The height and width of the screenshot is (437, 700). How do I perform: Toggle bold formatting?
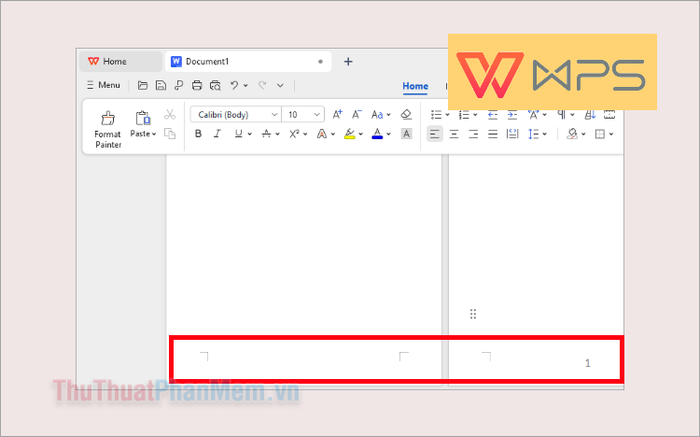198,133
